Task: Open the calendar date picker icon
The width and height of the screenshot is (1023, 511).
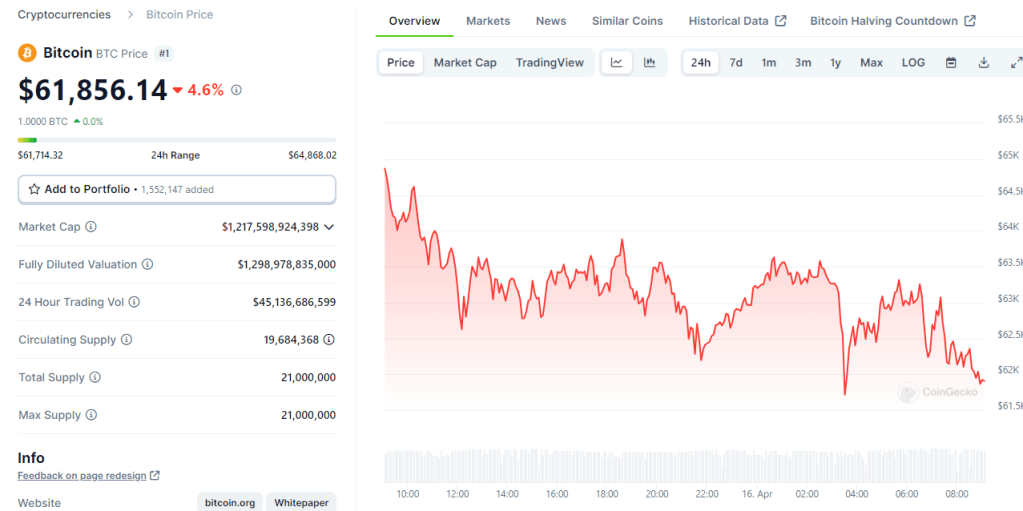Action: click(x=951, y=63)
